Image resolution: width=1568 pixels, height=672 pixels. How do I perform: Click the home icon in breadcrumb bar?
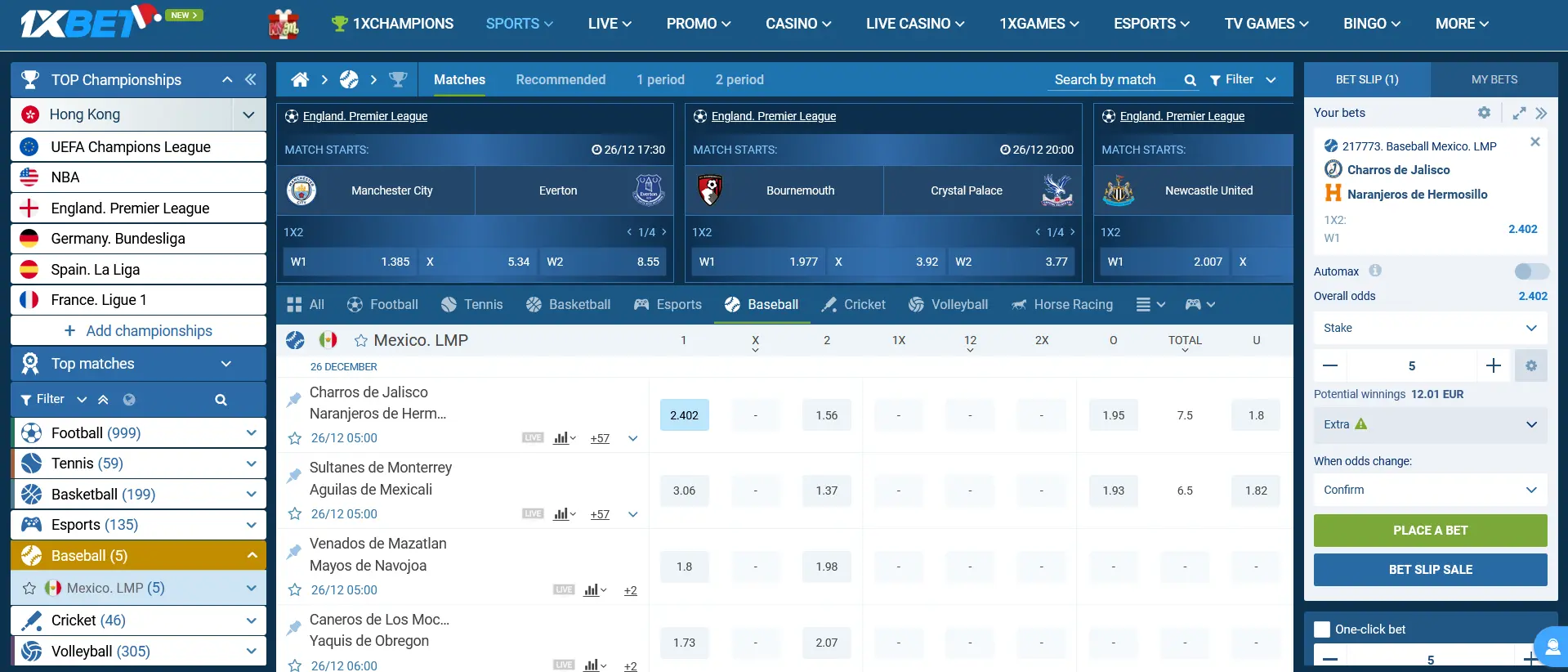click(x=300, y=79)
